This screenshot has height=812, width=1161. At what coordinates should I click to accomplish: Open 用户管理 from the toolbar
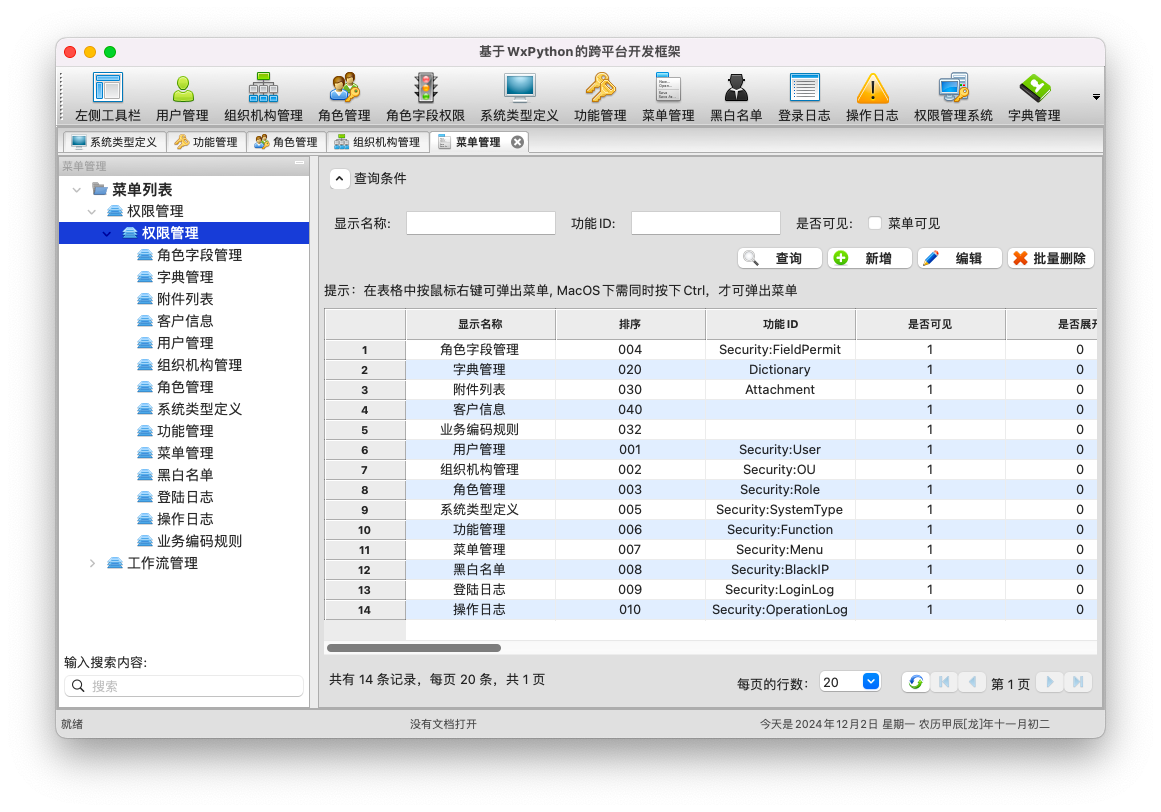point(183,88)
